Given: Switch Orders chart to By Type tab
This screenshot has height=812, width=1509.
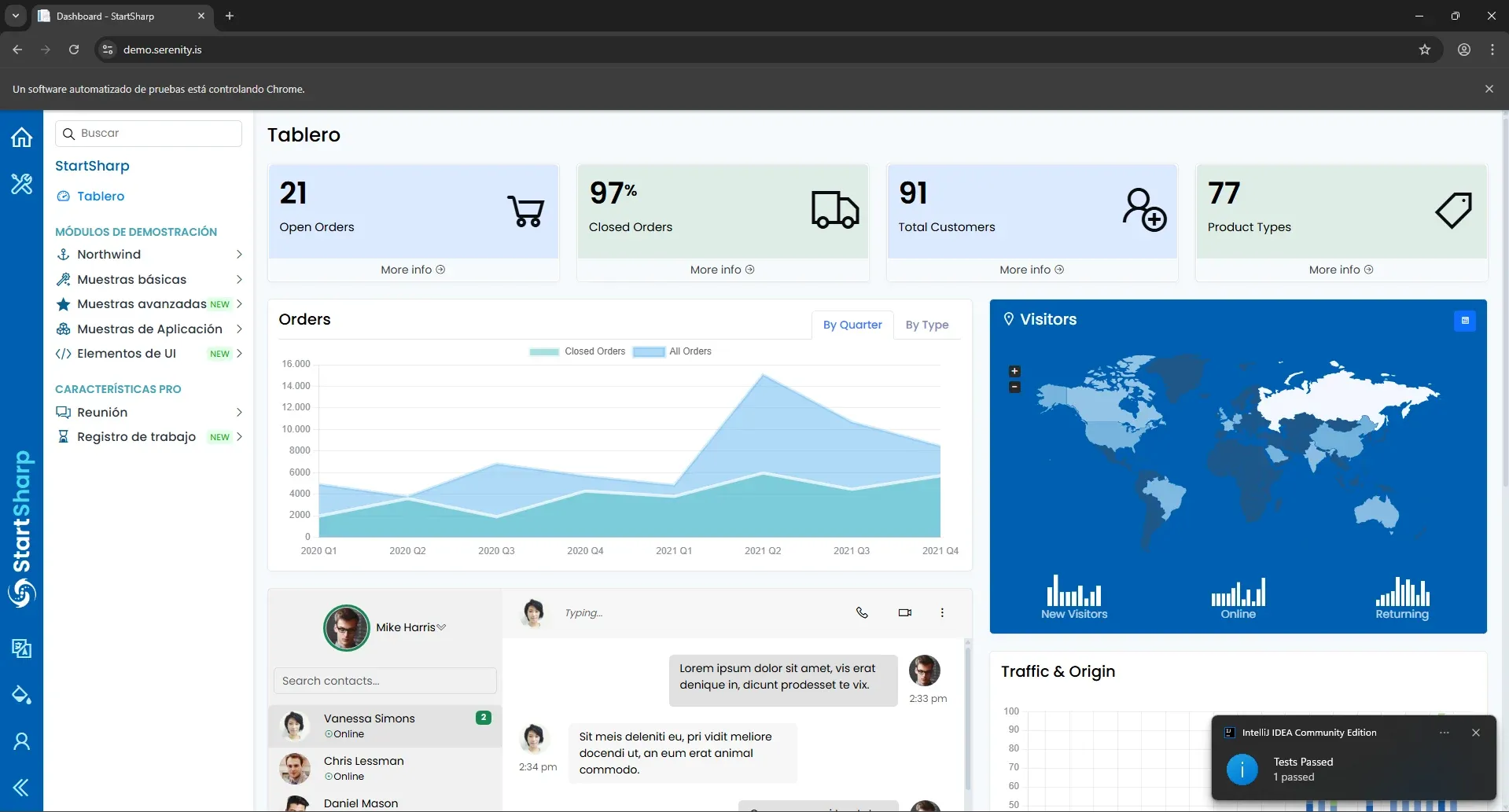Looking at the screenshot, I should (927, 325).
